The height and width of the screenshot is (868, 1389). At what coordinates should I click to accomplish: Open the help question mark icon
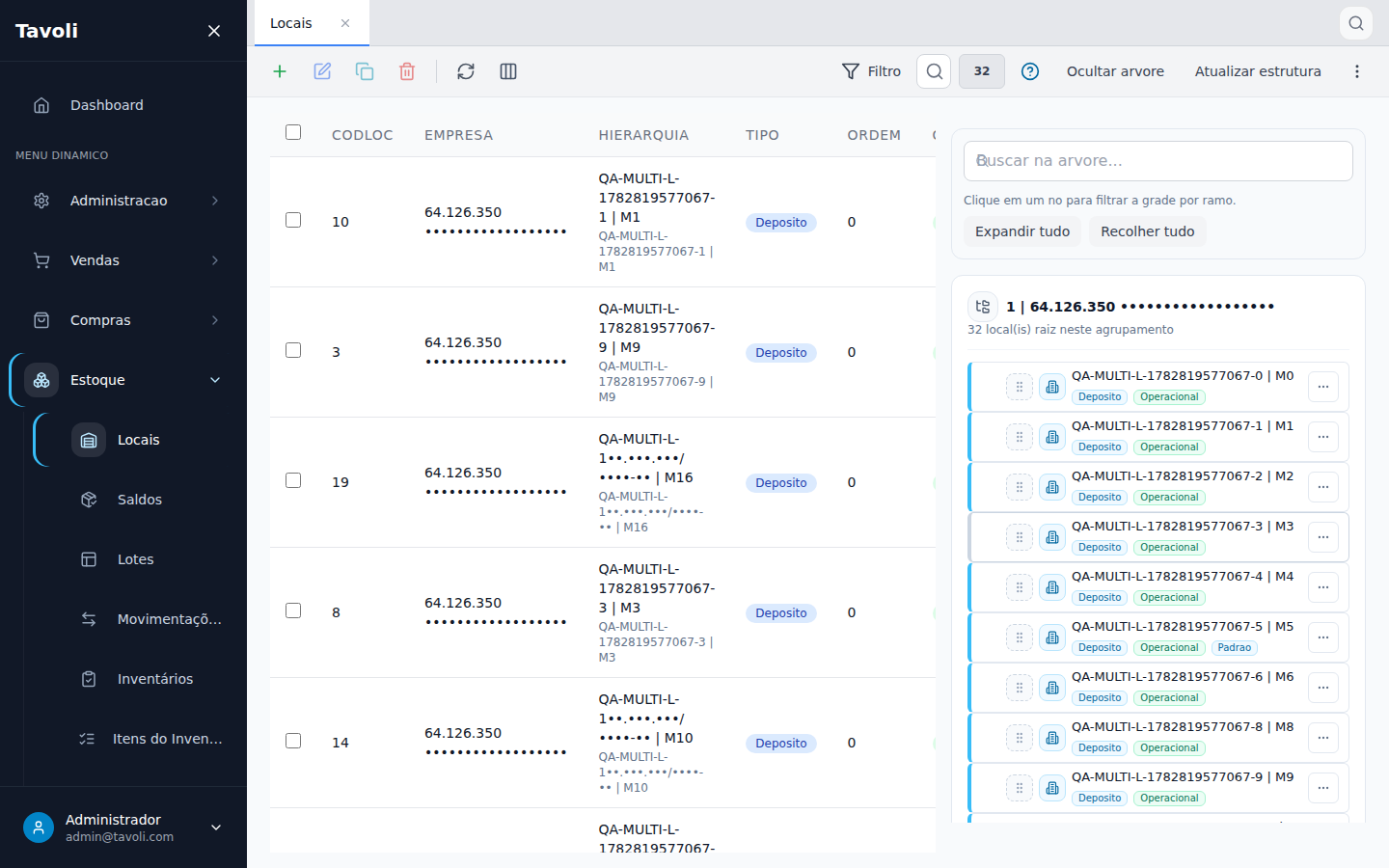pyautogui.click(x=1030, y=71)
